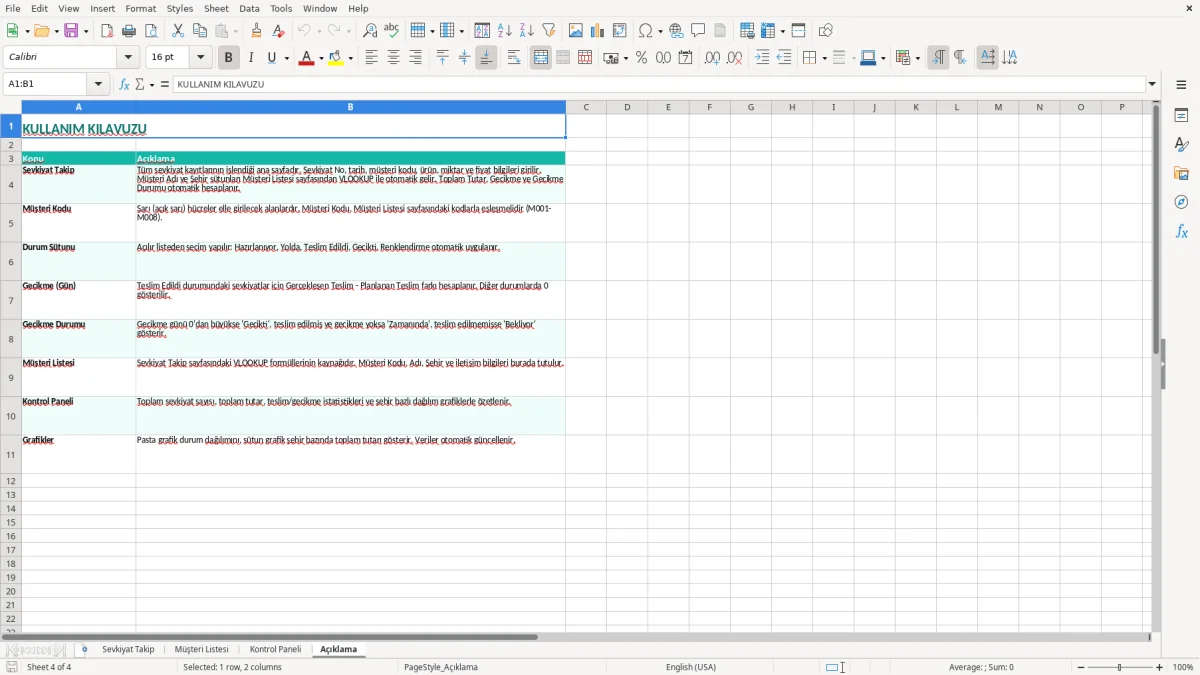Cut the selected cells
This screenshot has width=1200, height=675.
(178, 31)
